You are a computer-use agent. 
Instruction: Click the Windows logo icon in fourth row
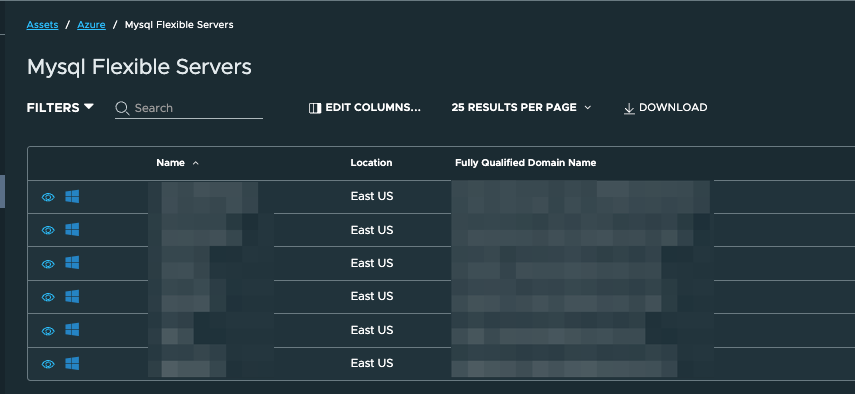tap(72, 296)
